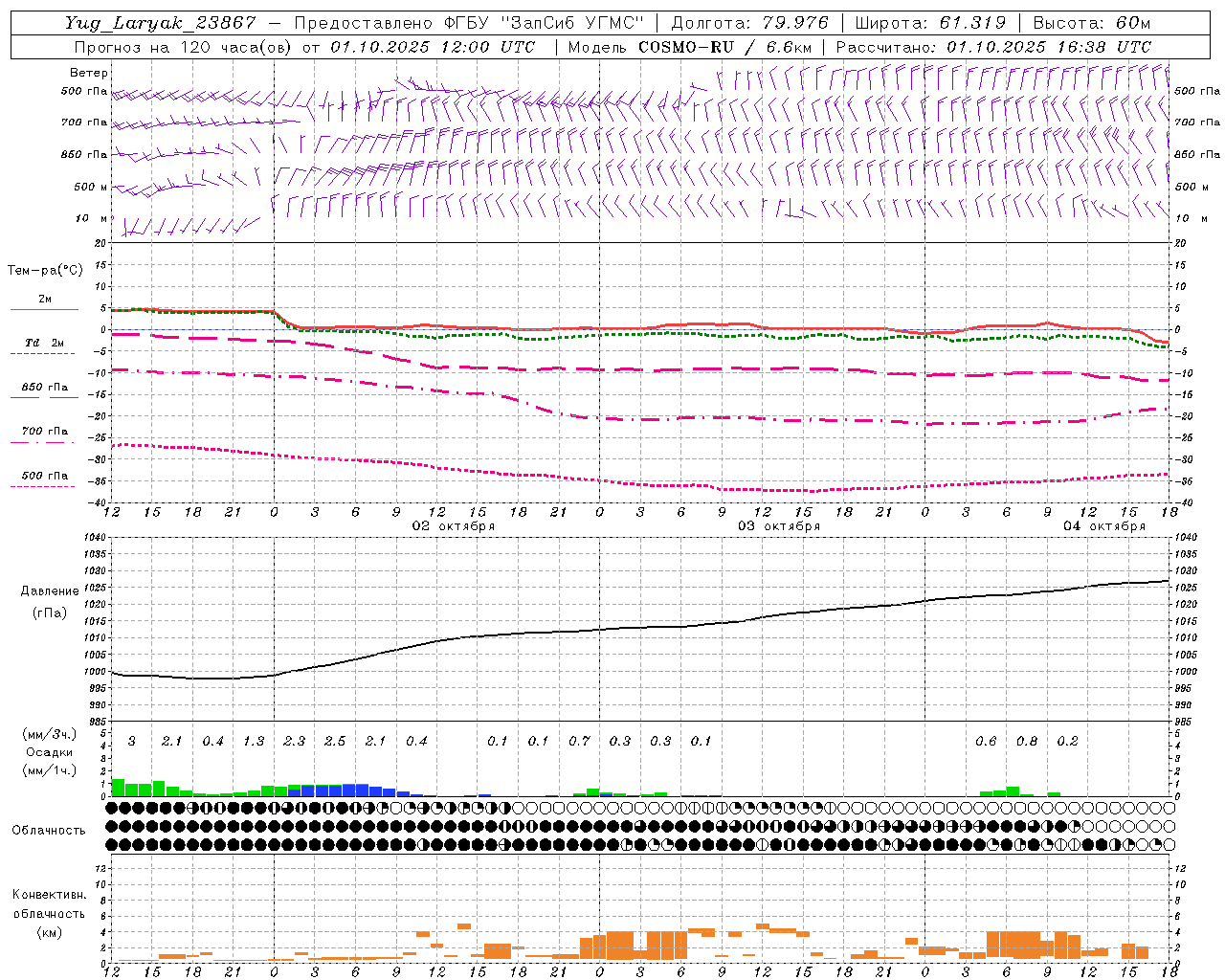Click the "Осадки" precipitation label
Image resolution: width=1225 pixels, height=980 pixels.
[50, 752]
